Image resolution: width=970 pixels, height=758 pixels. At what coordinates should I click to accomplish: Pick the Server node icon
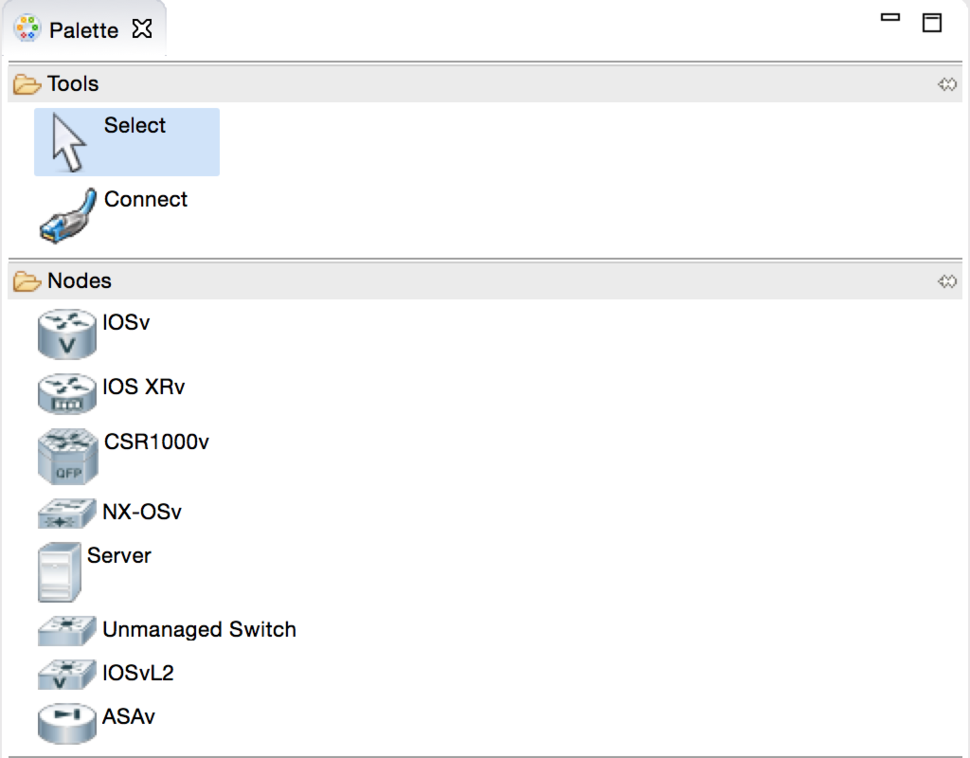click(x=59, y=572)
